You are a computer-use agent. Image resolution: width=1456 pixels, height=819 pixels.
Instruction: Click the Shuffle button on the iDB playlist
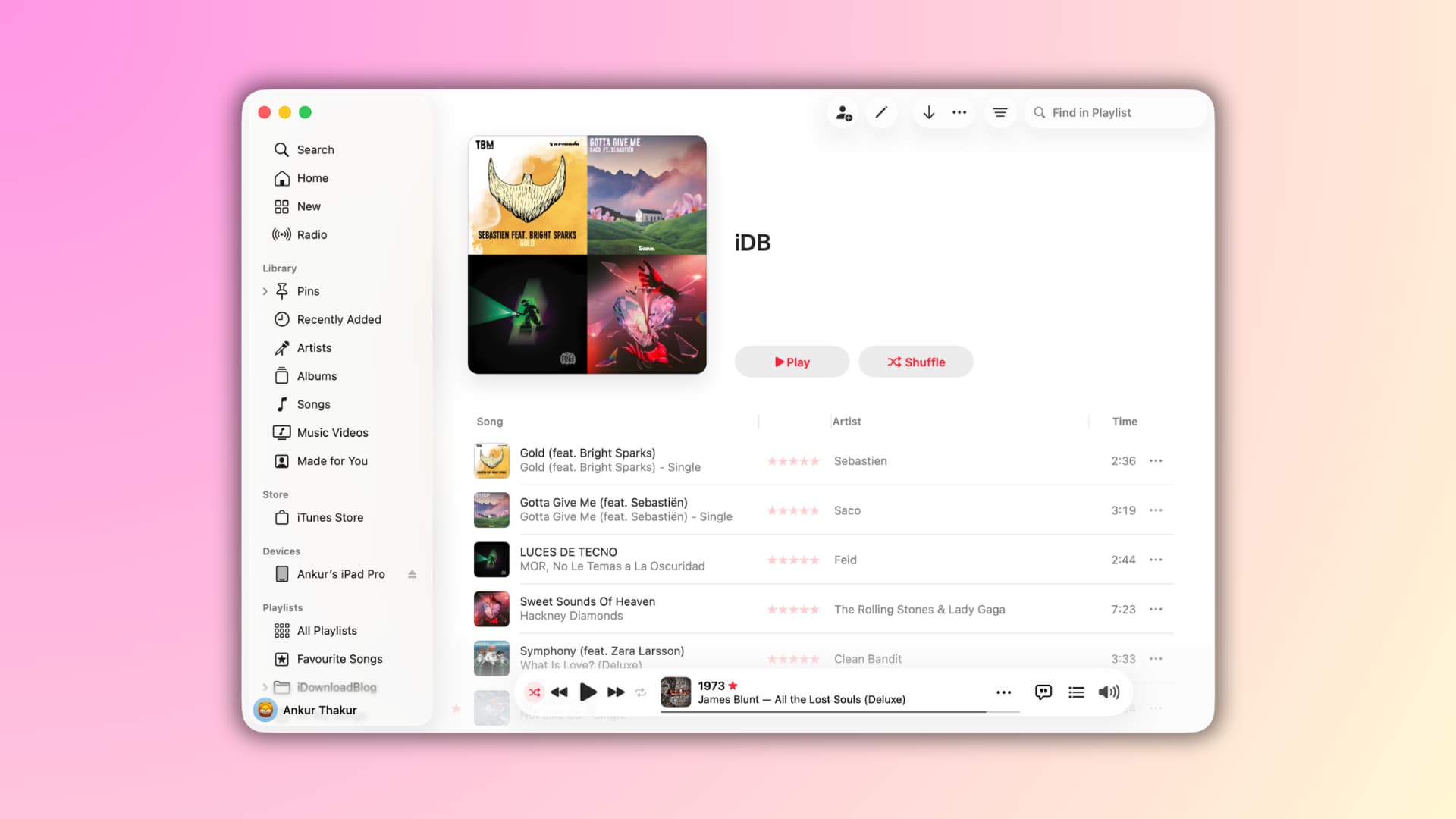[915, 362]
